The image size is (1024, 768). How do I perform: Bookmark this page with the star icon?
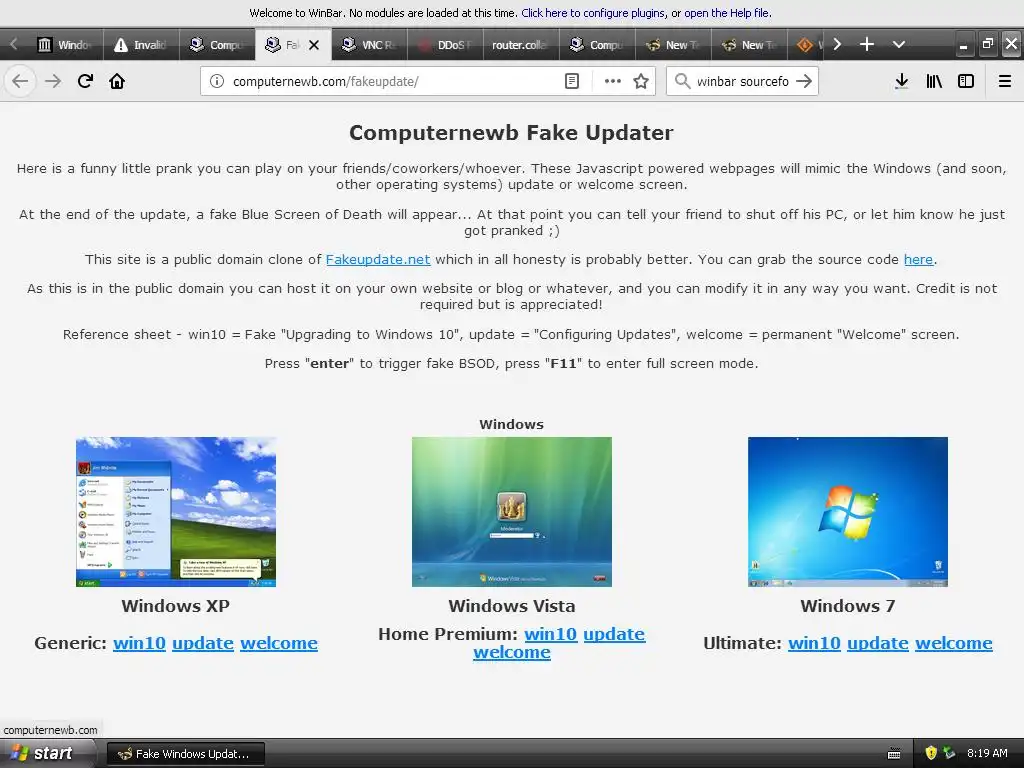pos(641,81)
